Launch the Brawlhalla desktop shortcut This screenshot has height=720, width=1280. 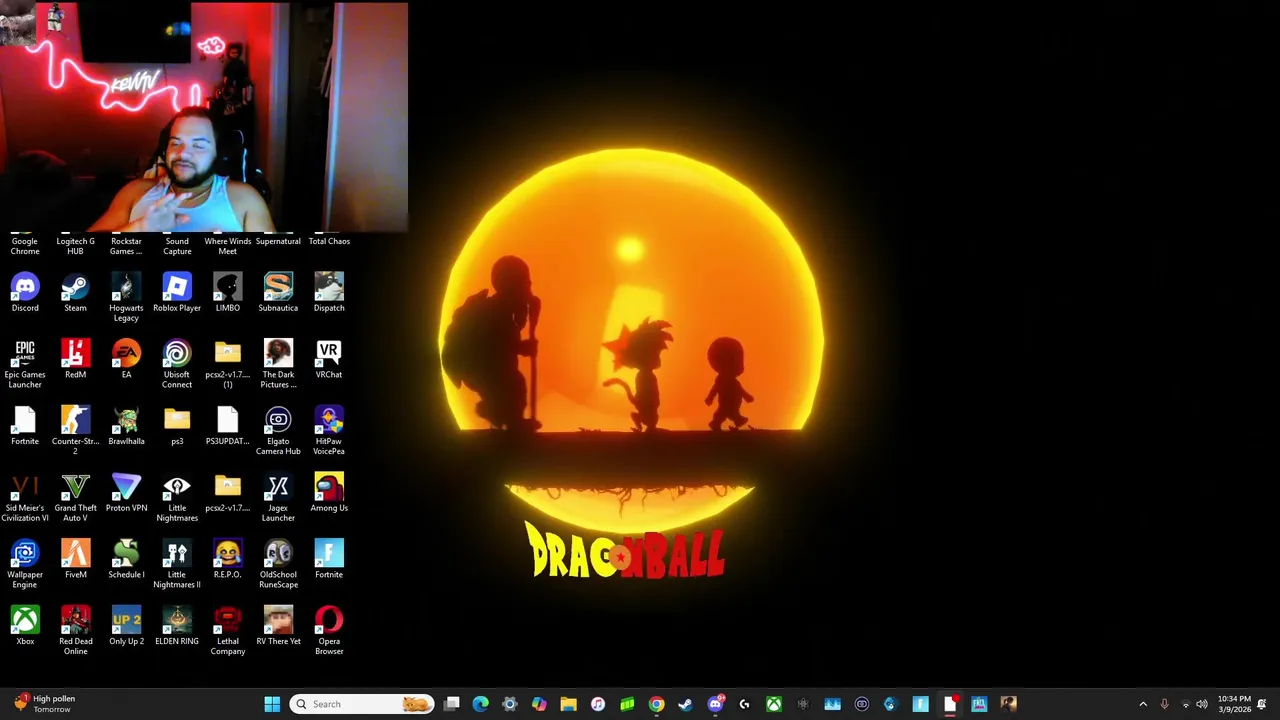pos(126,426)
